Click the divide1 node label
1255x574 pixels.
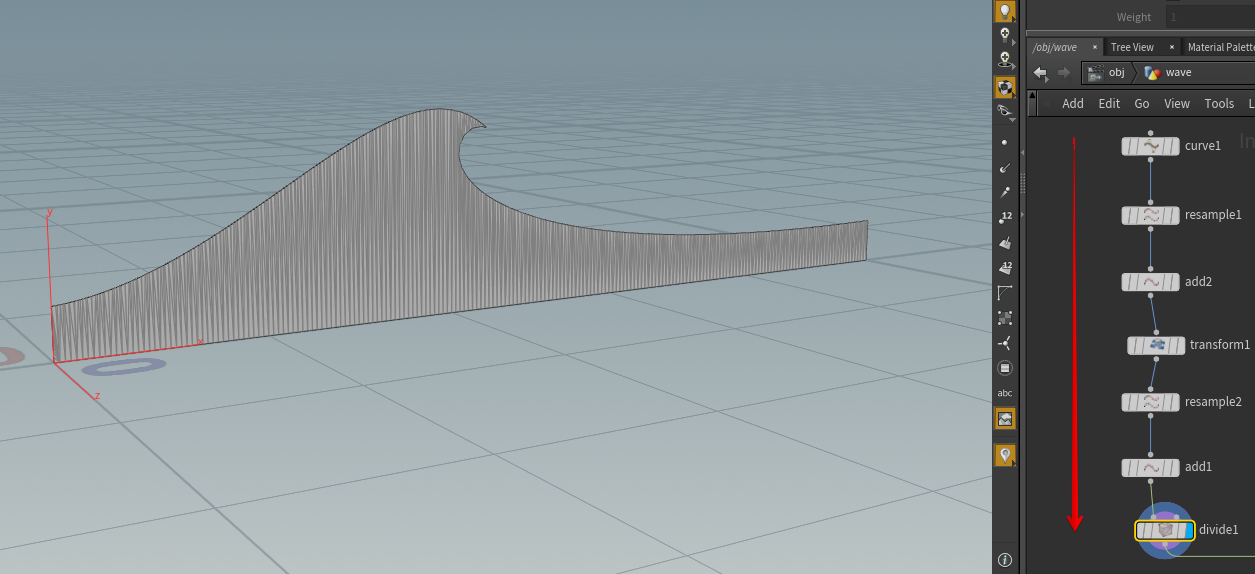point(1219,530)
